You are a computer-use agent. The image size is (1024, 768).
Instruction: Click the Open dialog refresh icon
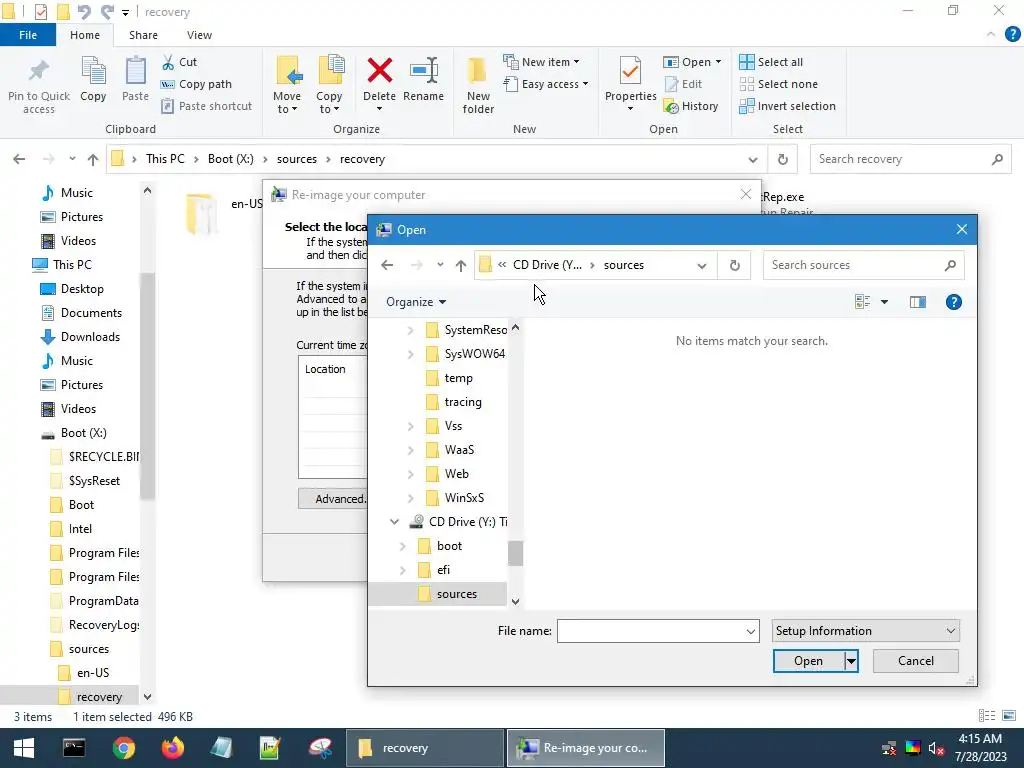coord(735,265)
